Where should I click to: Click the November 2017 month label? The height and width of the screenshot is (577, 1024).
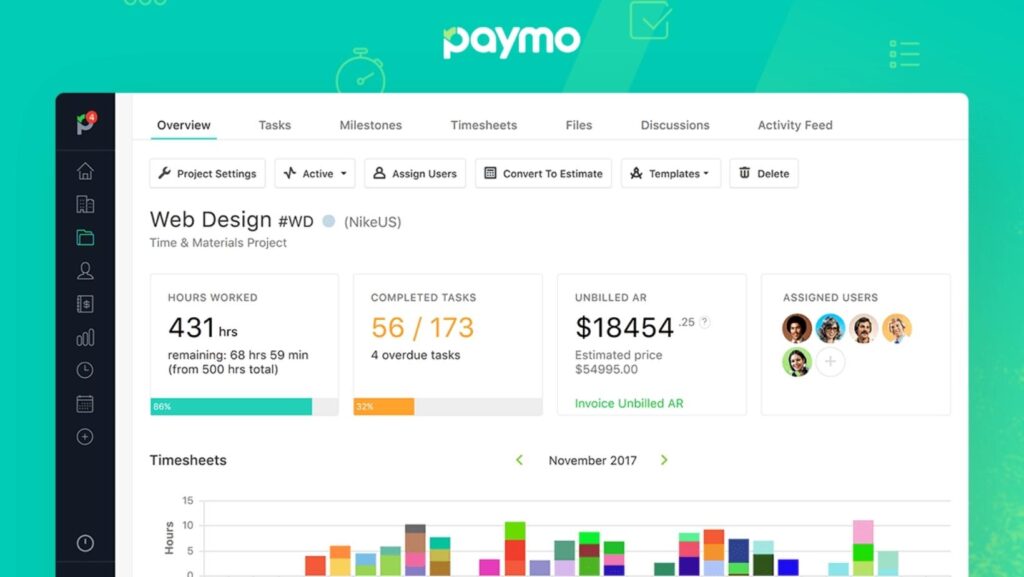point(592,461)
